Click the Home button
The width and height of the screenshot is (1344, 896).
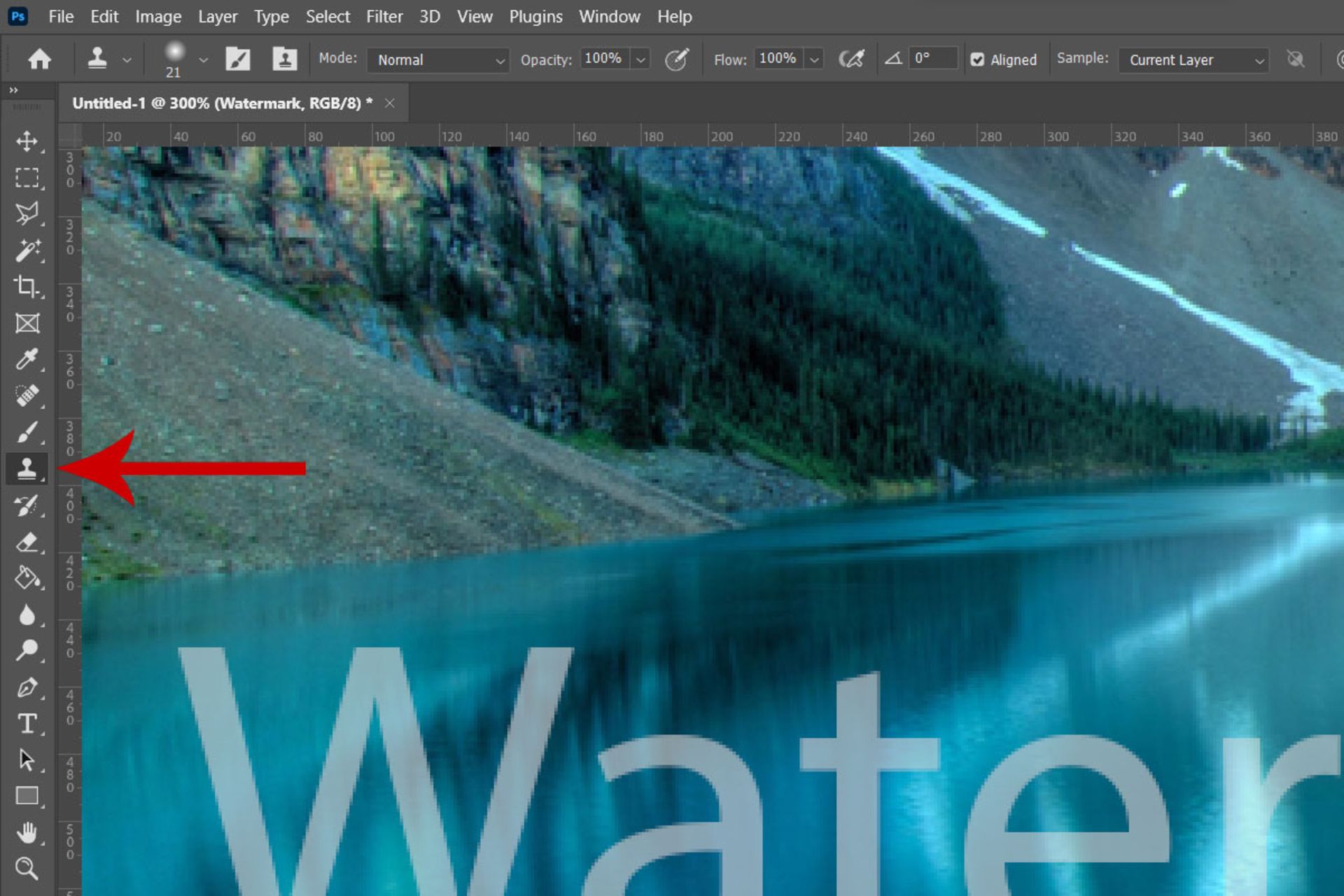(x=40, y=59)
